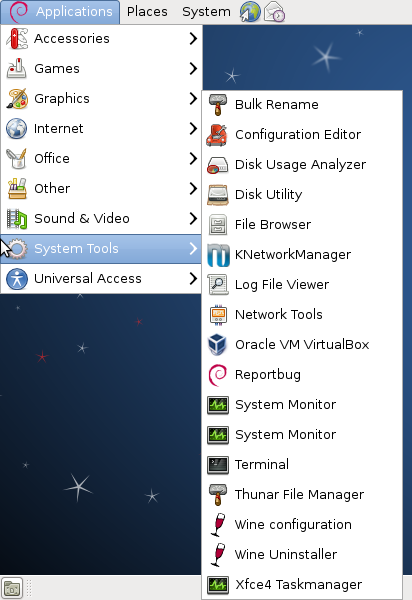Image resolution: width=412 pixels, height=600 pixels.
Task: Click the Sound & Video film-note icon
Action: 17,218
